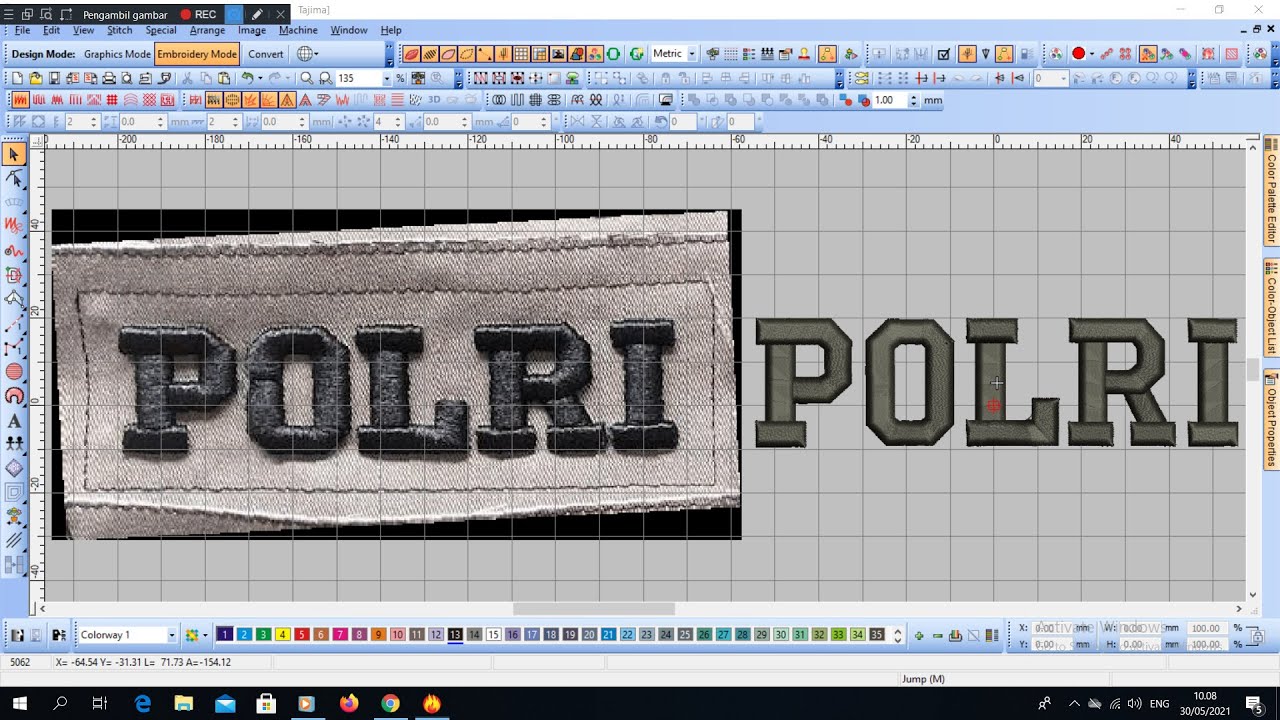Cut selection with the scissors icon
1280x720 pixels.
(187, 77)
